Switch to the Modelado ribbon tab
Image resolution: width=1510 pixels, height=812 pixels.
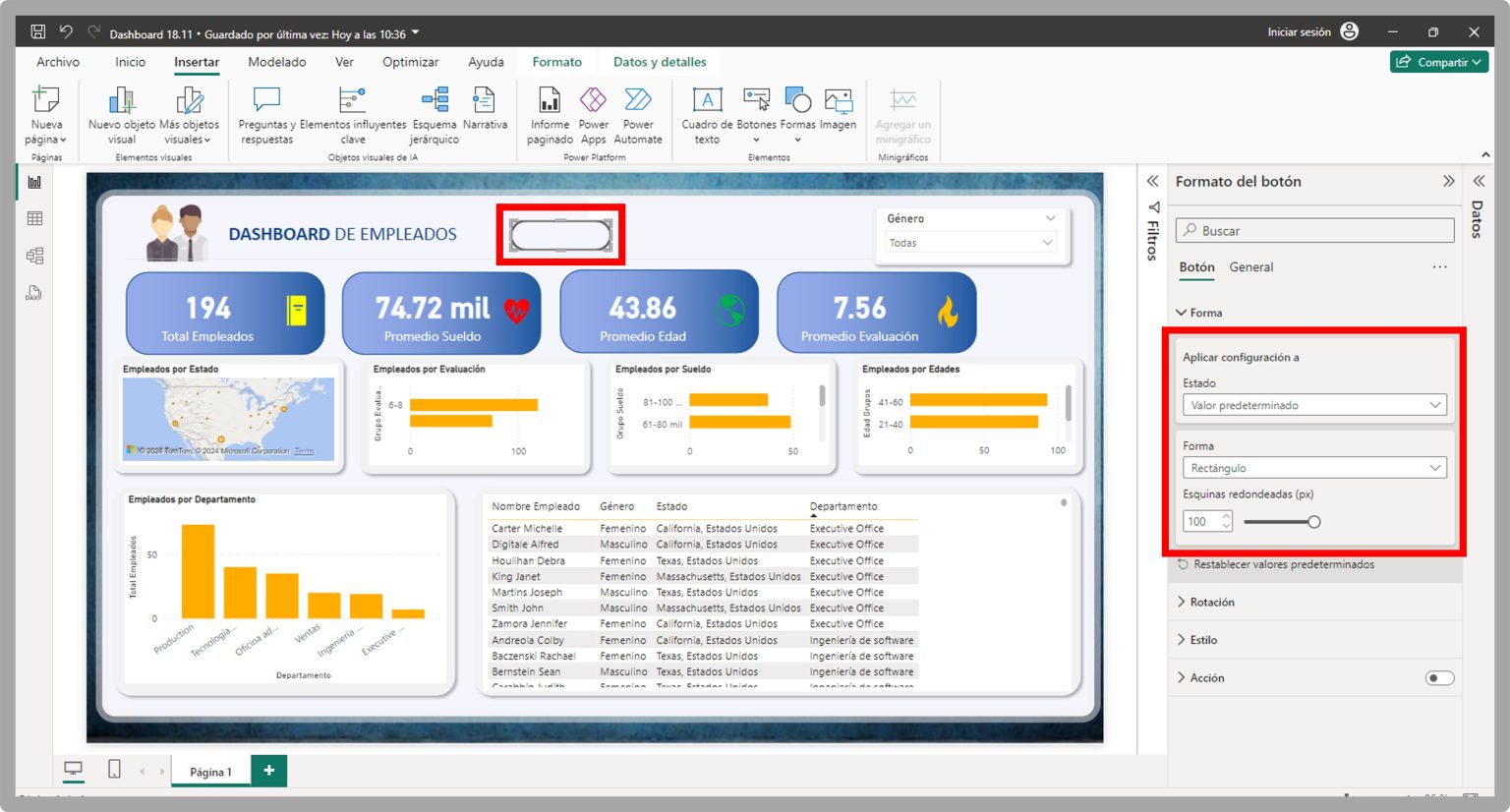[276, 62]
